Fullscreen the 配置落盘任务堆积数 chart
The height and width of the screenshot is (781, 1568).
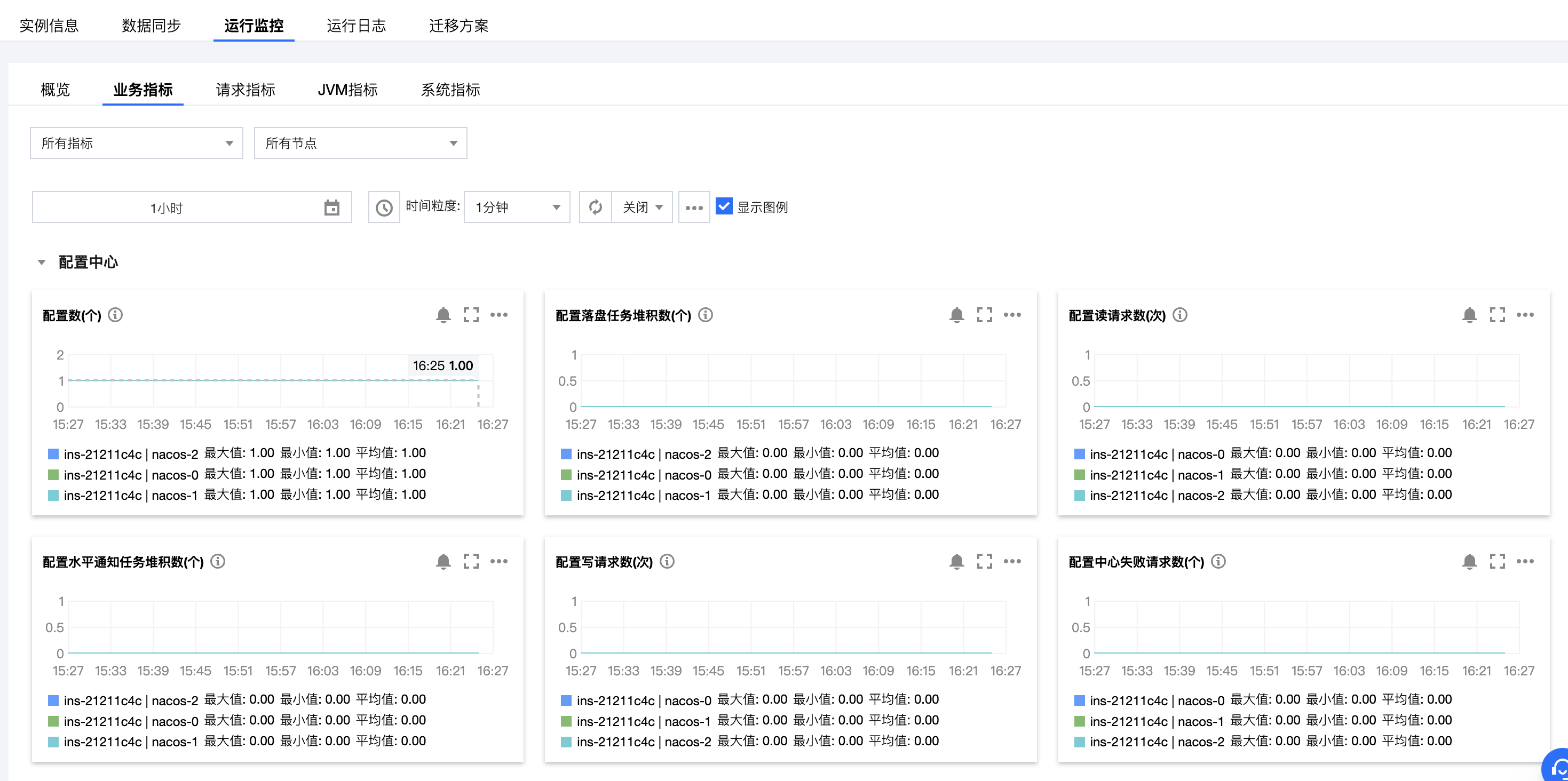(x=984, y=315)
